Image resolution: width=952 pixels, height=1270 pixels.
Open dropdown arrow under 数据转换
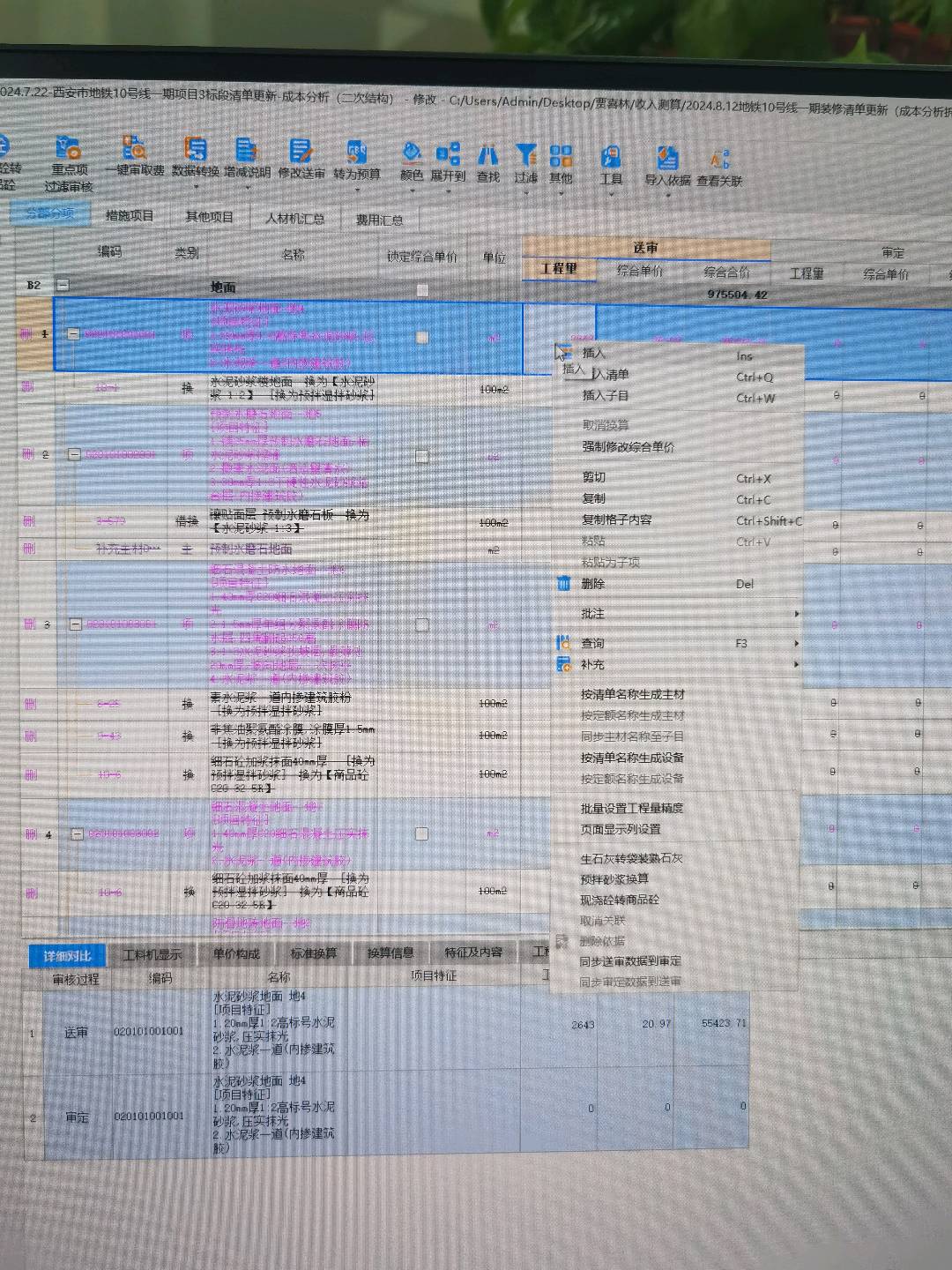click(195, 186)
